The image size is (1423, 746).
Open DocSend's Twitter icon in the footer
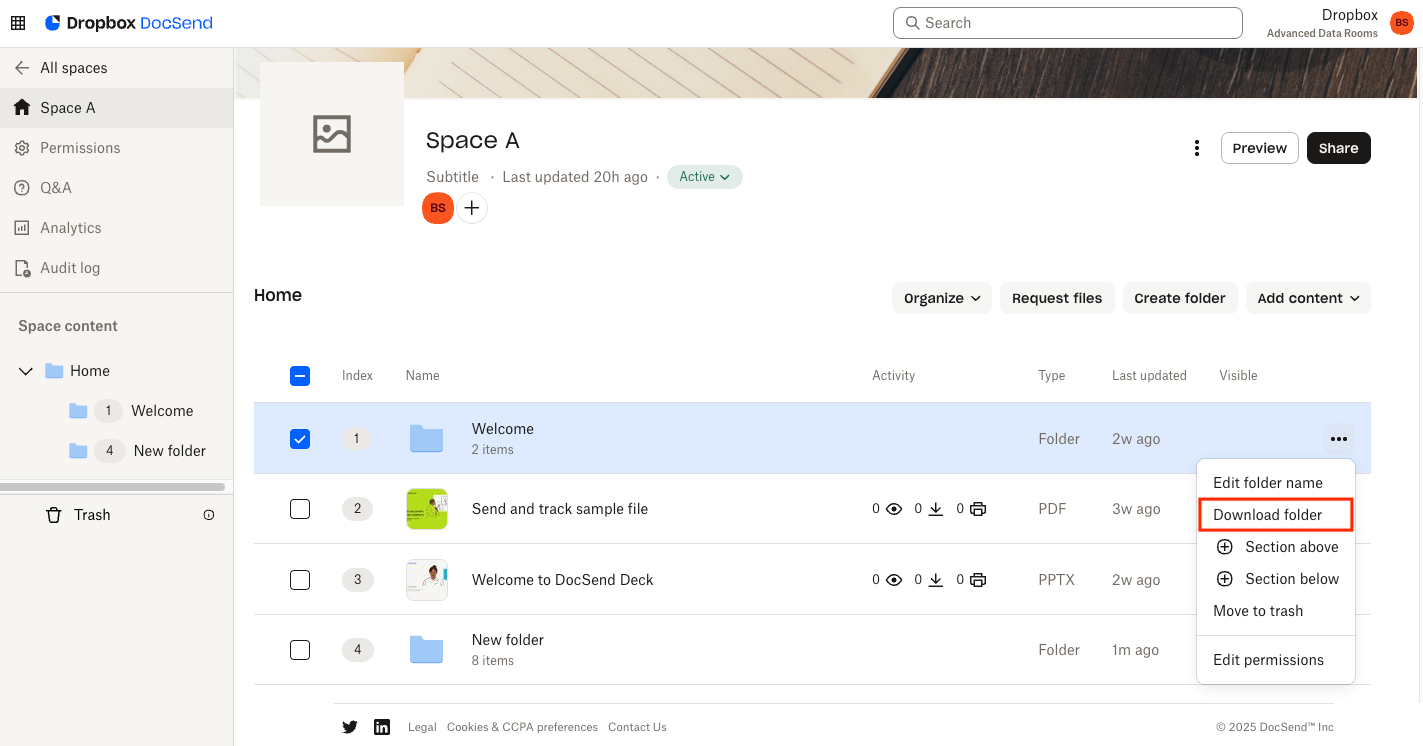(350, 727)
